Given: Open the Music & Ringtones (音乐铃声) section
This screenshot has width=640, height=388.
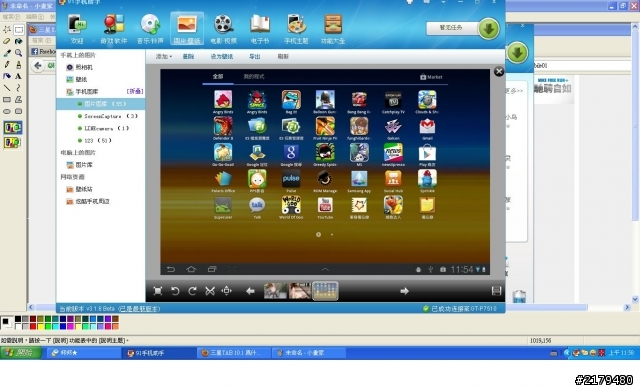Looking at the screenshot, I should (150, 29).
